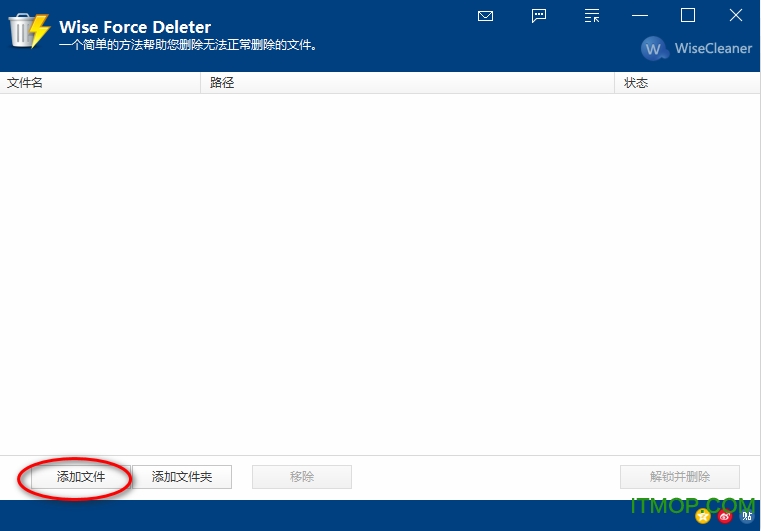Screen dimensions: 761x531
Task: Click the yellow star share icon
Action: tap(703, 515)
